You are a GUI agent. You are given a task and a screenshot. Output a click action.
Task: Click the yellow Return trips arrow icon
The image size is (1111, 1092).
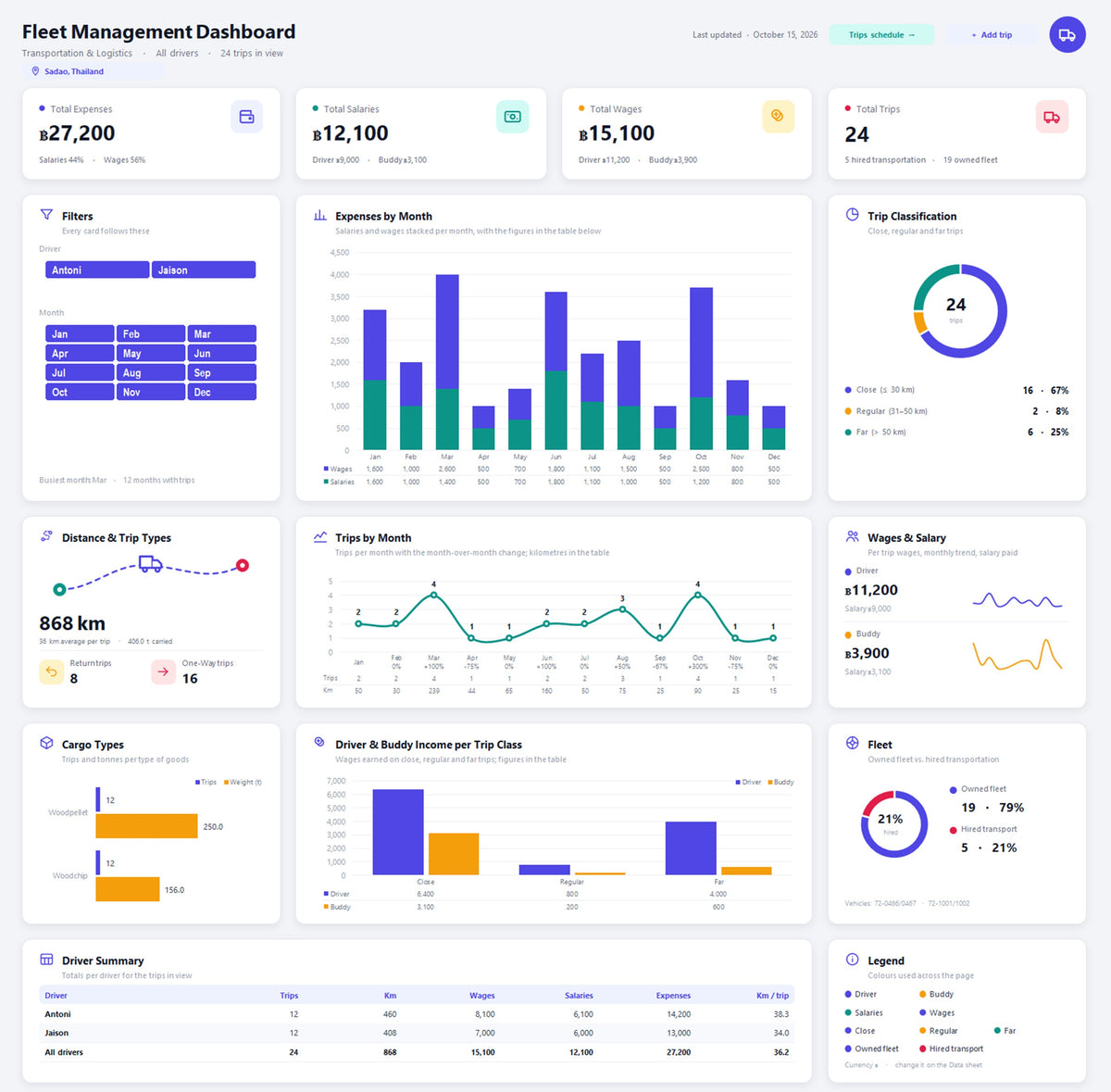pos(52,672)
